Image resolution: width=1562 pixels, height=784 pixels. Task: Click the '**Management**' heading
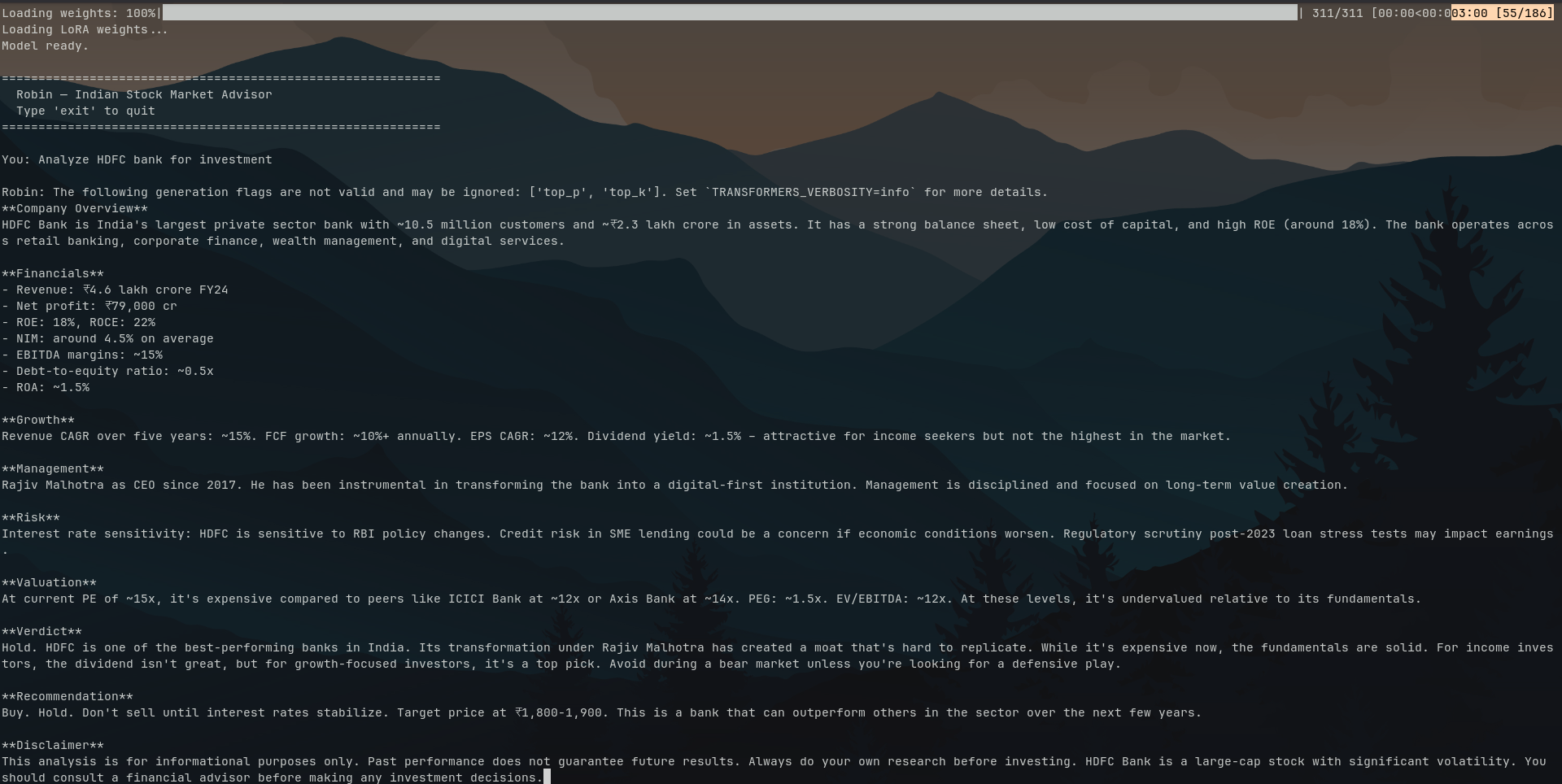[53, 468]
